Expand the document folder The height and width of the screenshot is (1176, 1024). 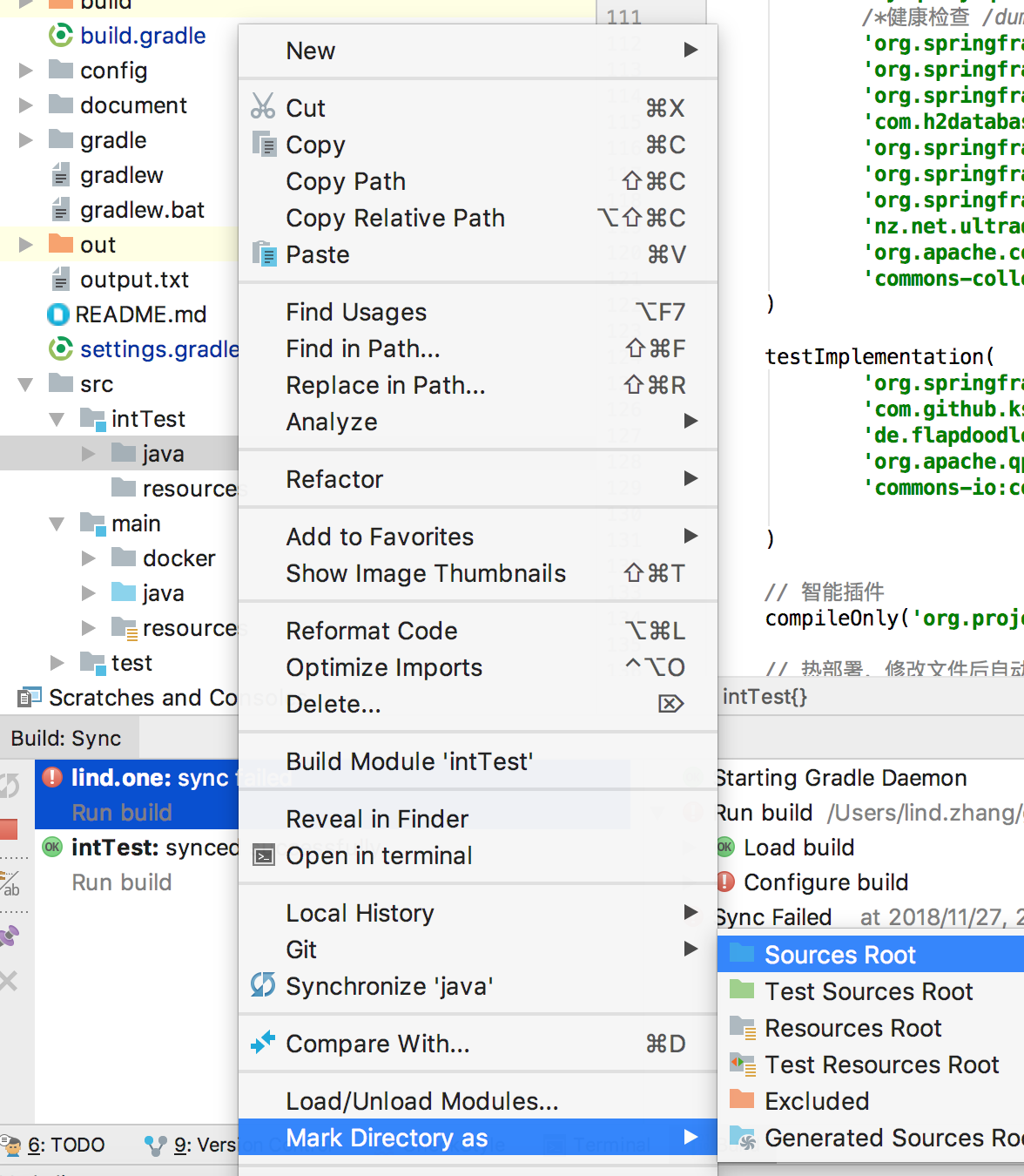pos(26,105)
